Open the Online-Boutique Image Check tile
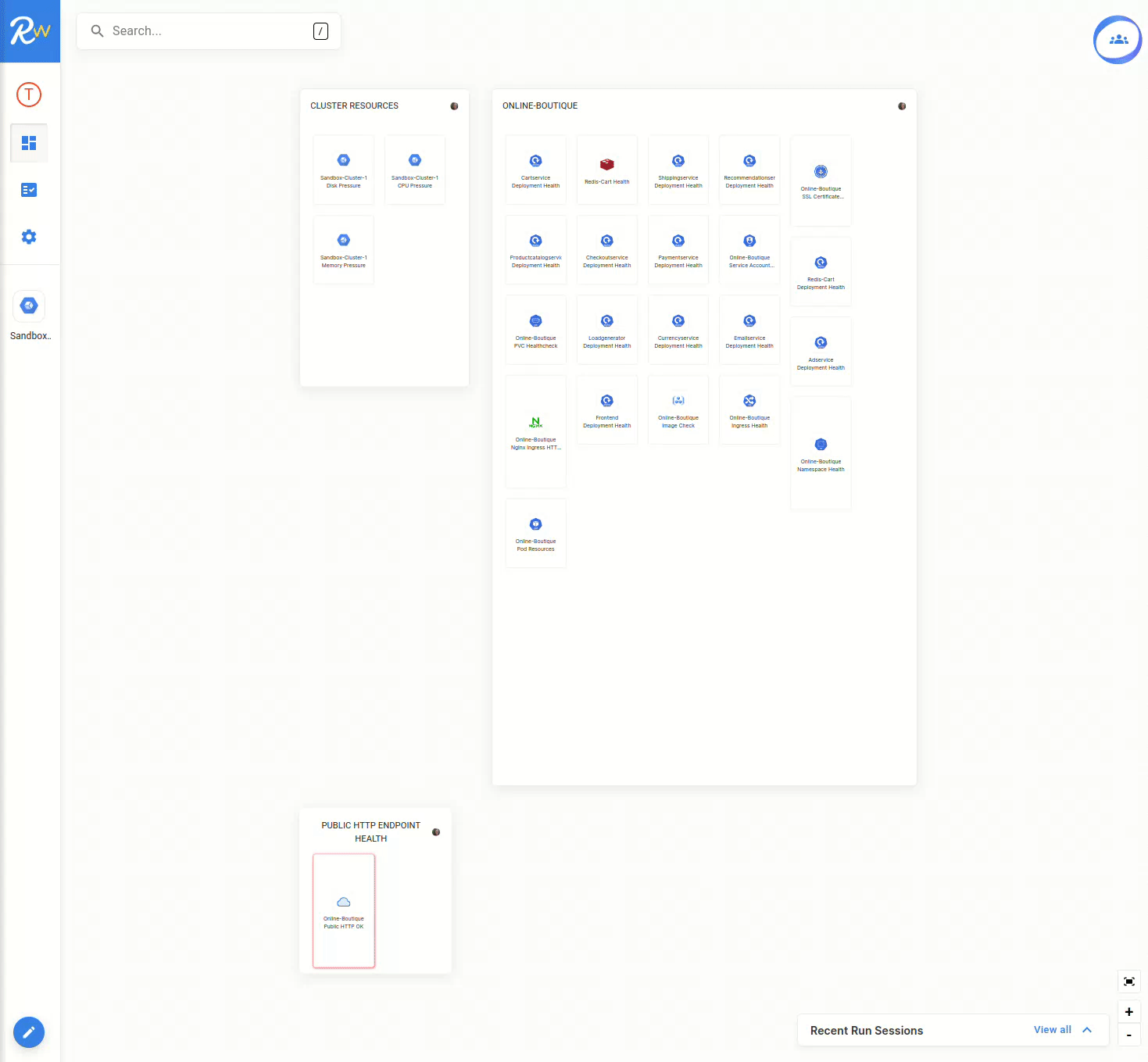 678,409
